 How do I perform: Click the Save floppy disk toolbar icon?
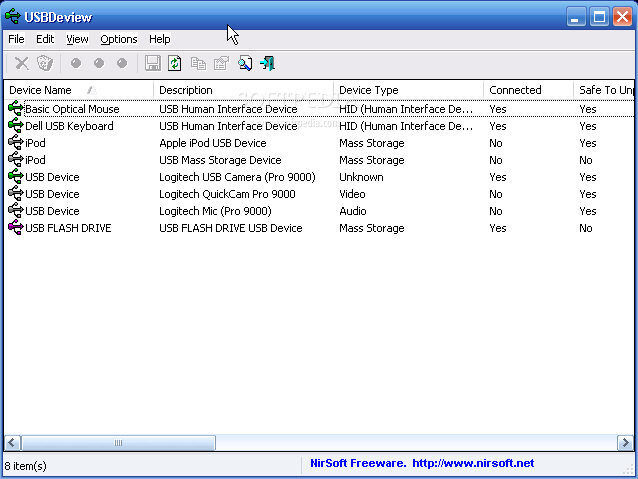click(153, 63)
